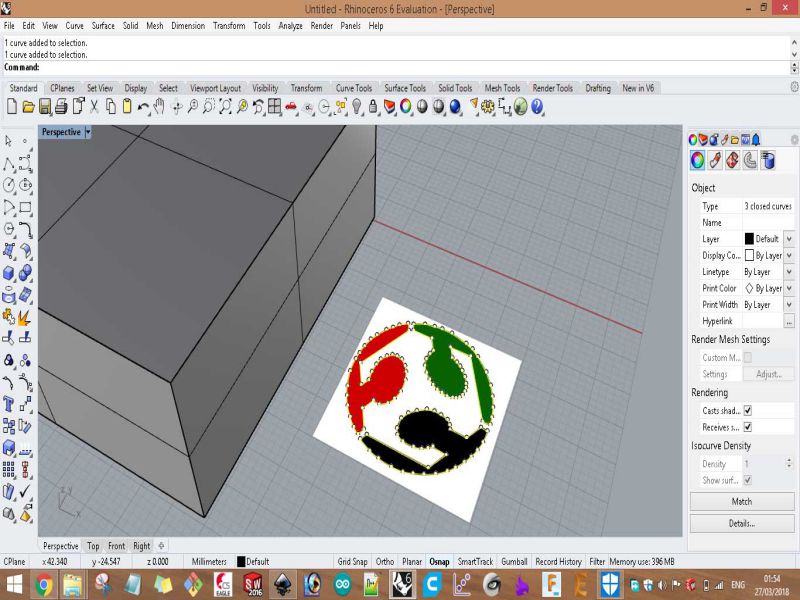The height and width of the screenshot is (600, 800).
Task: Click the white Display Color swatch
Action: [x=749, y=255]
